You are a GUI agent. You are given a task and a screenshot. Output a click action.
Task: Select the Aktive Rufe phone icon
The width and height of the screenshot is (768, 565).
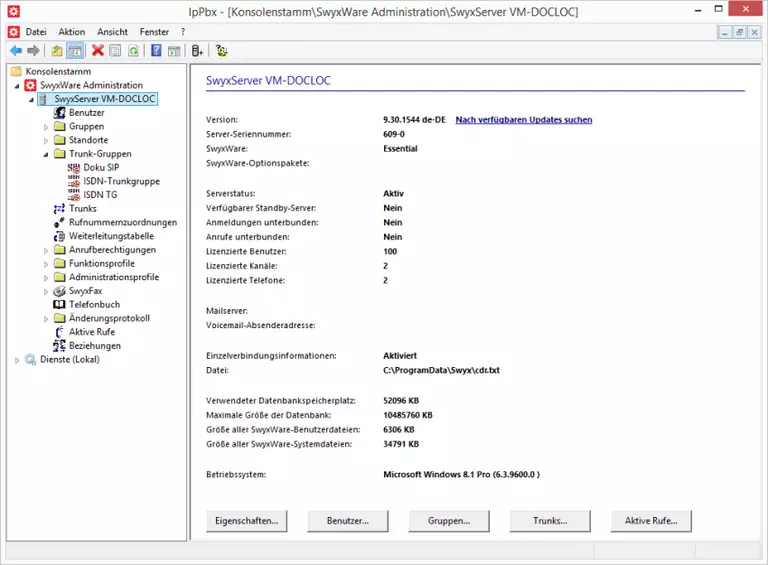click(60, 332)
